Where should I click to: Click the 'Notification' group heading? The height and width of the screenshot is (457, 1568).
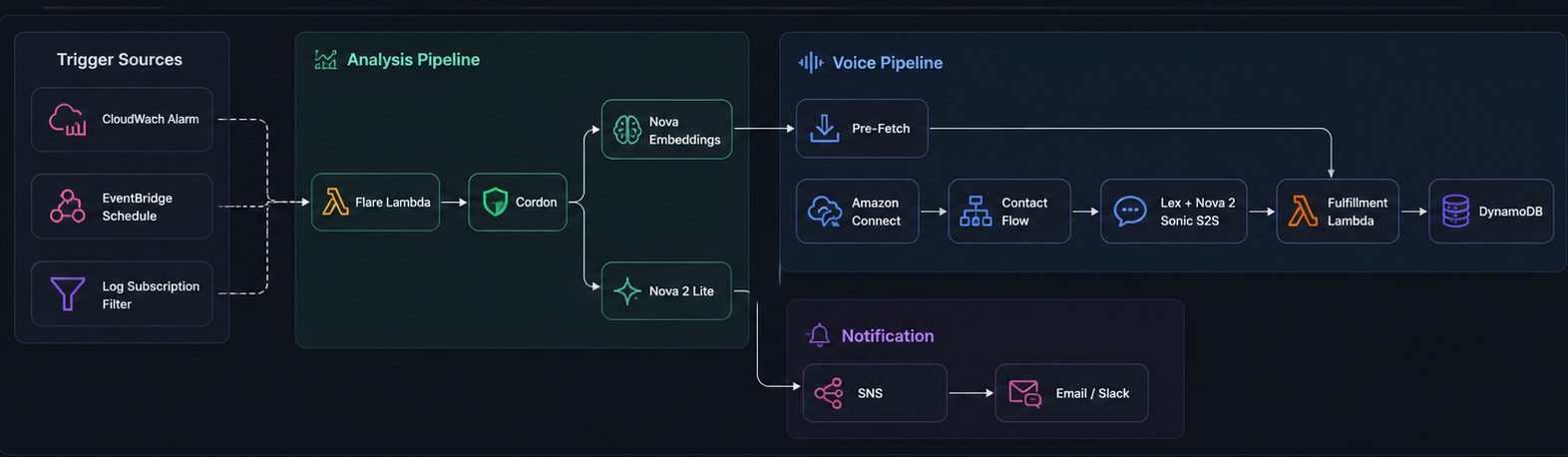[x=888, y=336]
